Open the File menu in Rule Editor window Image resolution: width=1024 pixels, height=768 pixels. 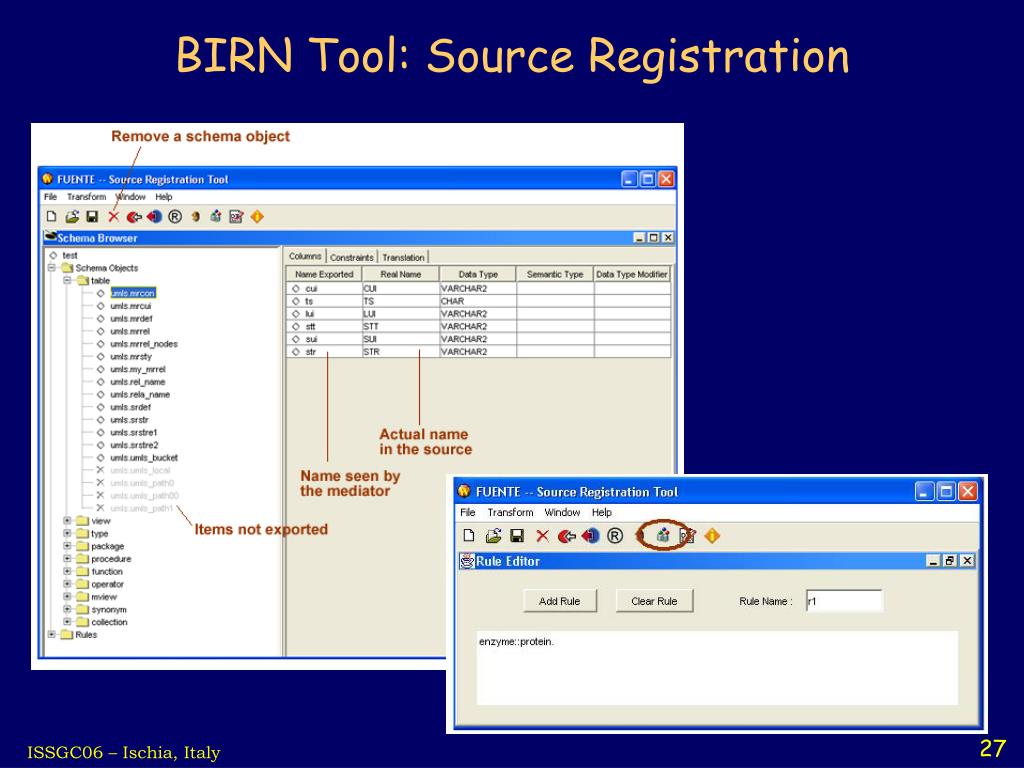[468, 513]
